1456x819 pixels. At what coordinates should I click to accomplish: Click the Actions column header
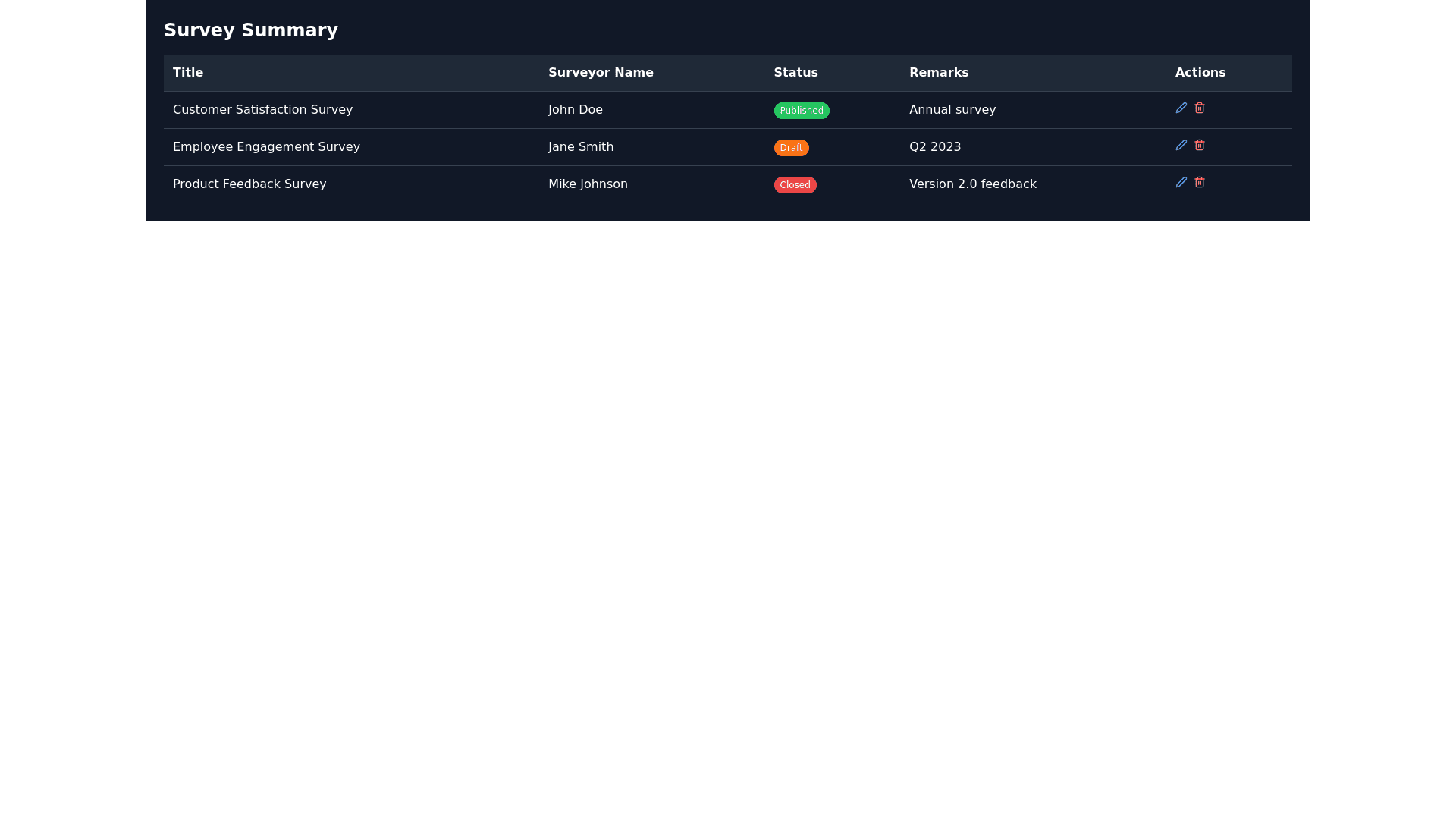tap(1200, 73)
